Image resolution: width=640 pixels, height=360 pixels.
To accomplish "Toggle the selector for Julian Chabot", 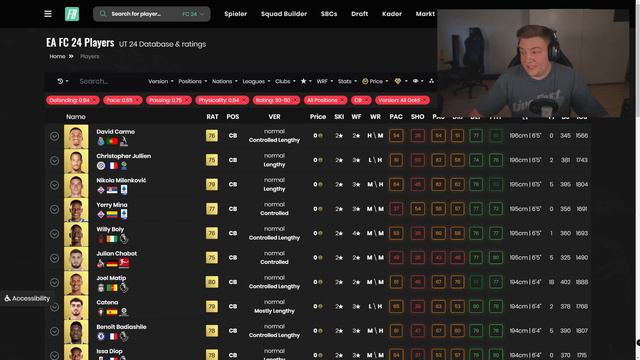I will click(54, 258).
